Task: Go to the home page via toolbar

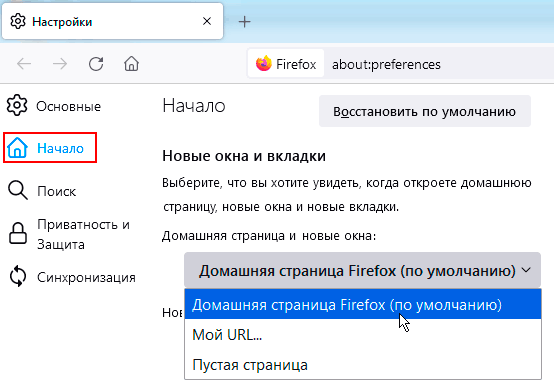Action: coord(131,64)
